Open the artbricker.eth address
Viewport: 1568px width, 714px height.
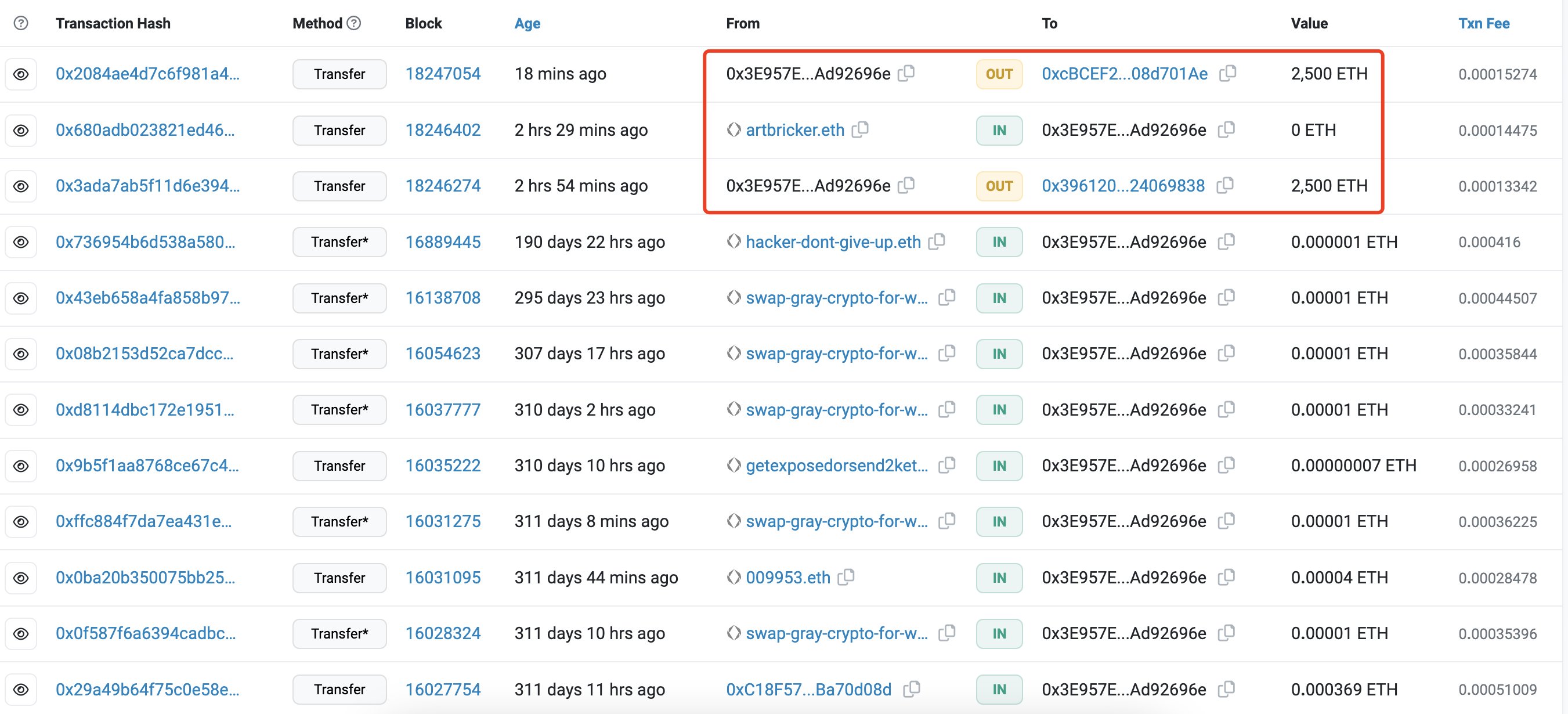click(x=795, y=129)
